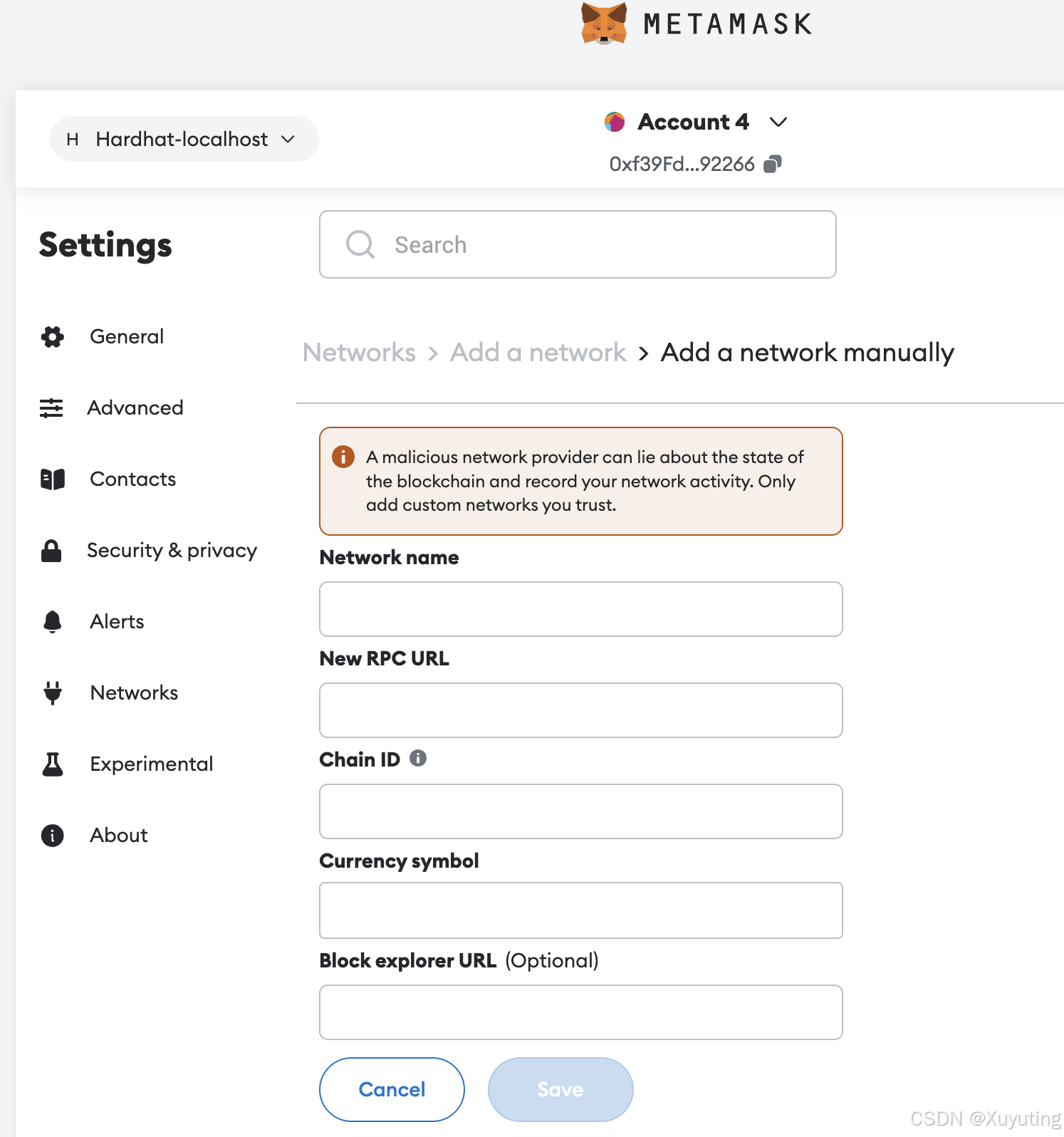This screenshot has height=1137, width=1064.
Task: Click the address 0xf39Fd...92266
Action: pyautogui.click(x=682, y=164)
